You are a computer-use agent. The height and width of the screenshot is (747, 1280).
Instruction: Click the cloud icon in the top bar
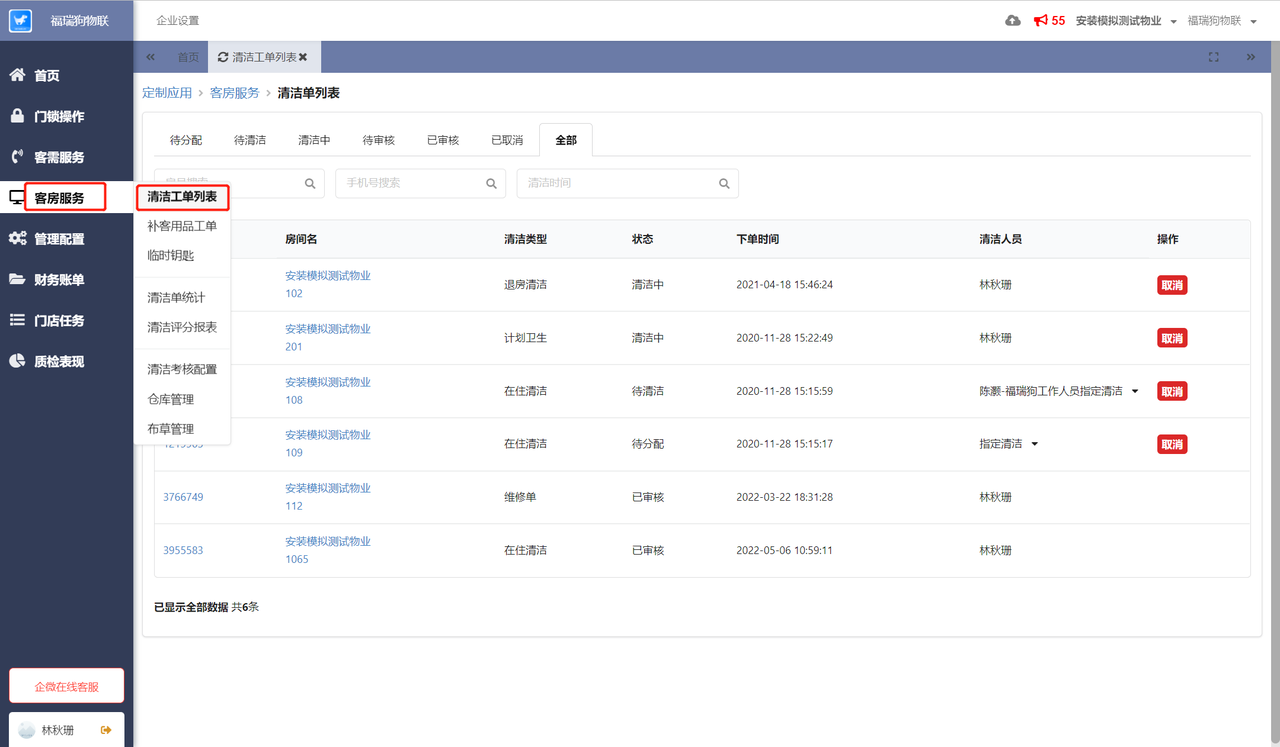pos(1012,19)
